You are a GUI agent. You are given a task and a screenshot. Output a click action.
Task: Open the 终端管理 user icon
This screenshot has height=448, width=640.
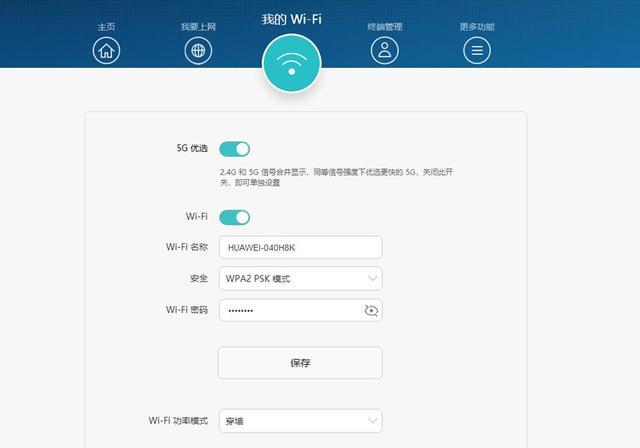[384, 51]
